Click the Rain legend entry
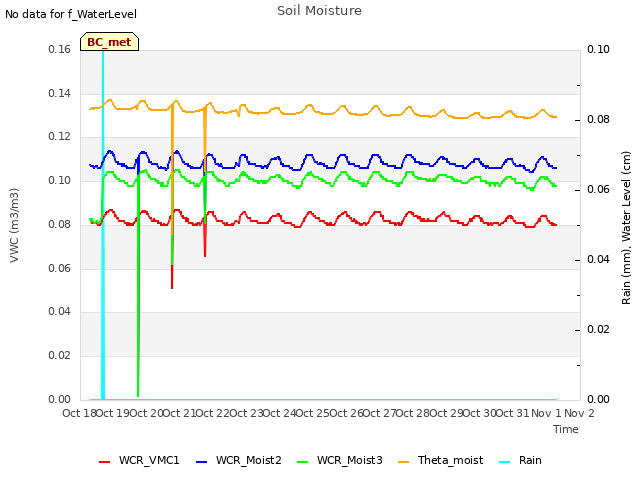The width and height of the screenshot is (640, 480). [x=520, y=460]
